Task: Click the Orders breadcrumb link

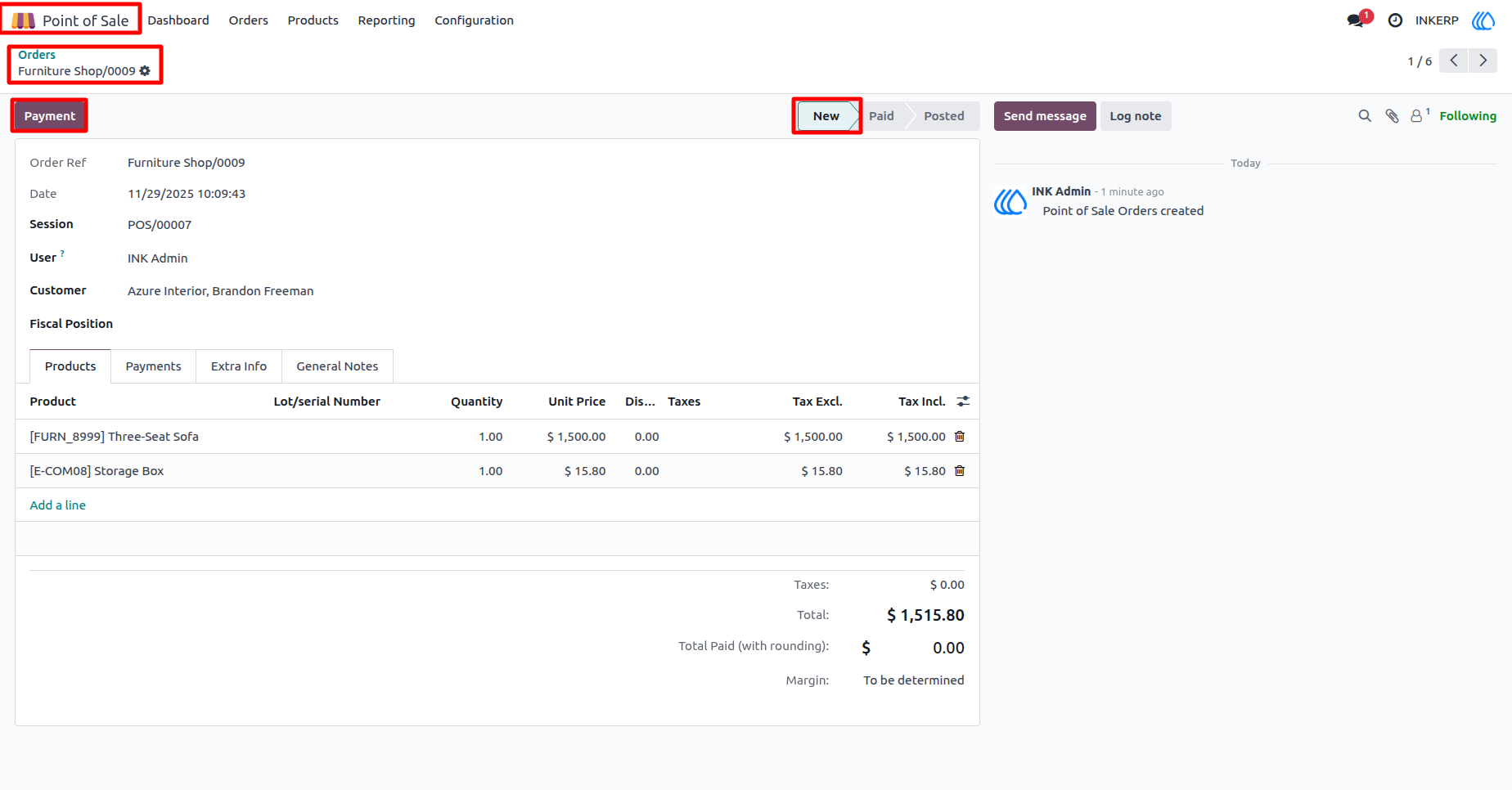Action: [x=37, y=55]
